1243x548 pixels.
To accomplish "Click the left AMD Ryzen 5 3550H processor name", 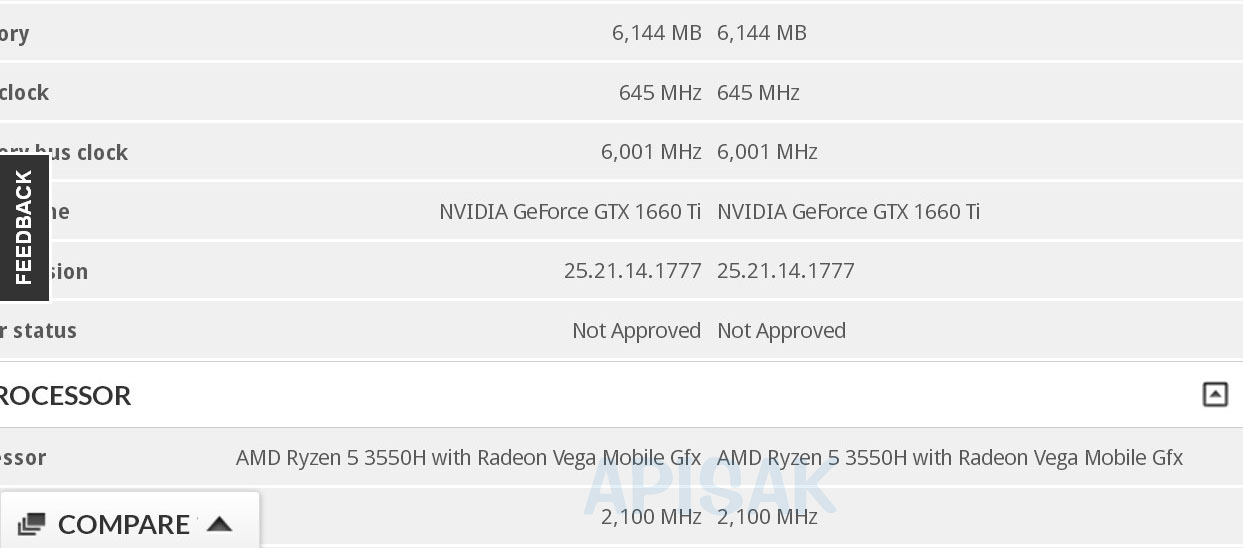I will (468, 458).
